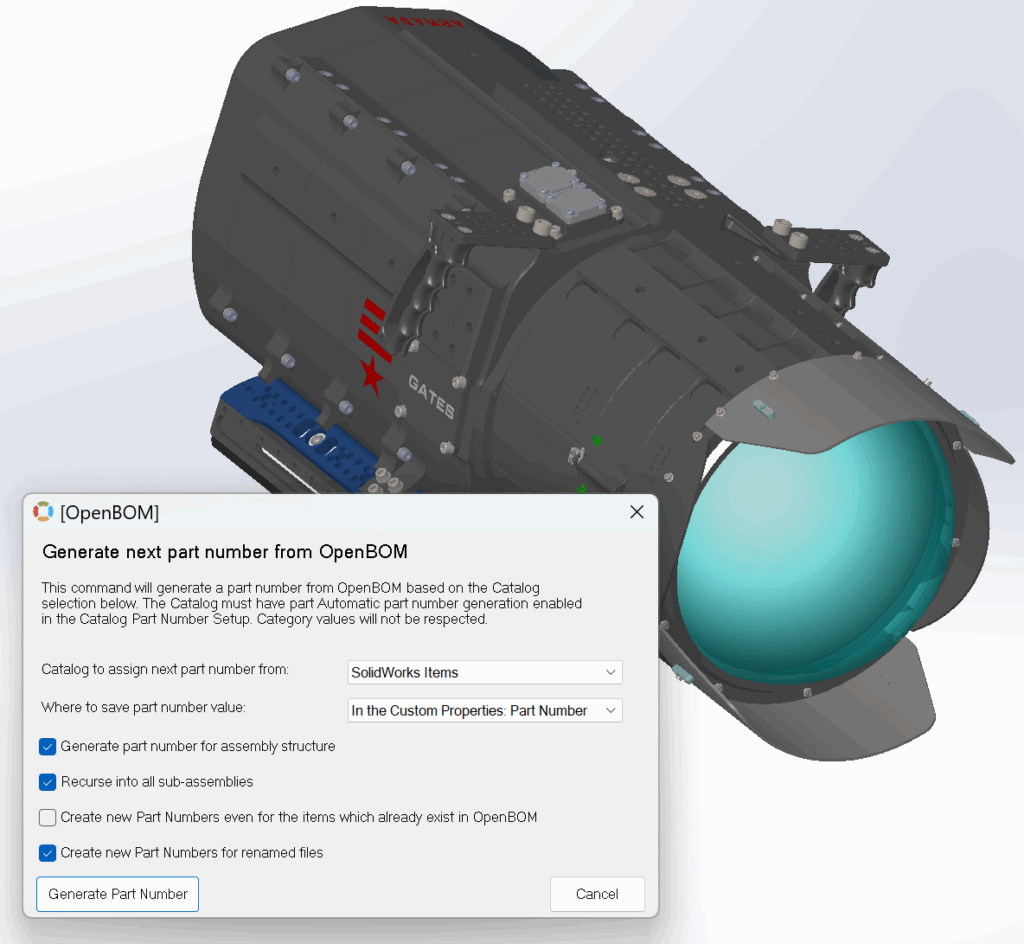Disable Recurse into all sub-assemblies

tap(48, 782)
